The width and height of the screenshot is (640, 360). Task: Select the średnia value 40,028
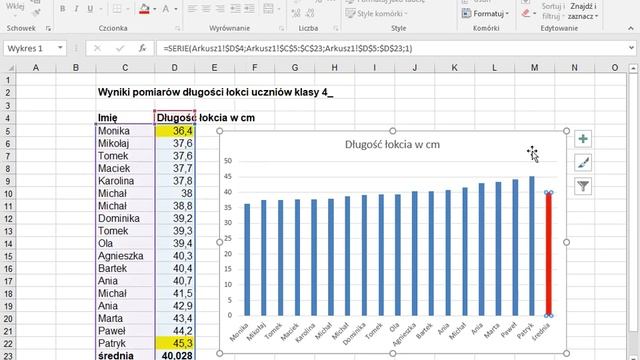click(x=175, y=356)
